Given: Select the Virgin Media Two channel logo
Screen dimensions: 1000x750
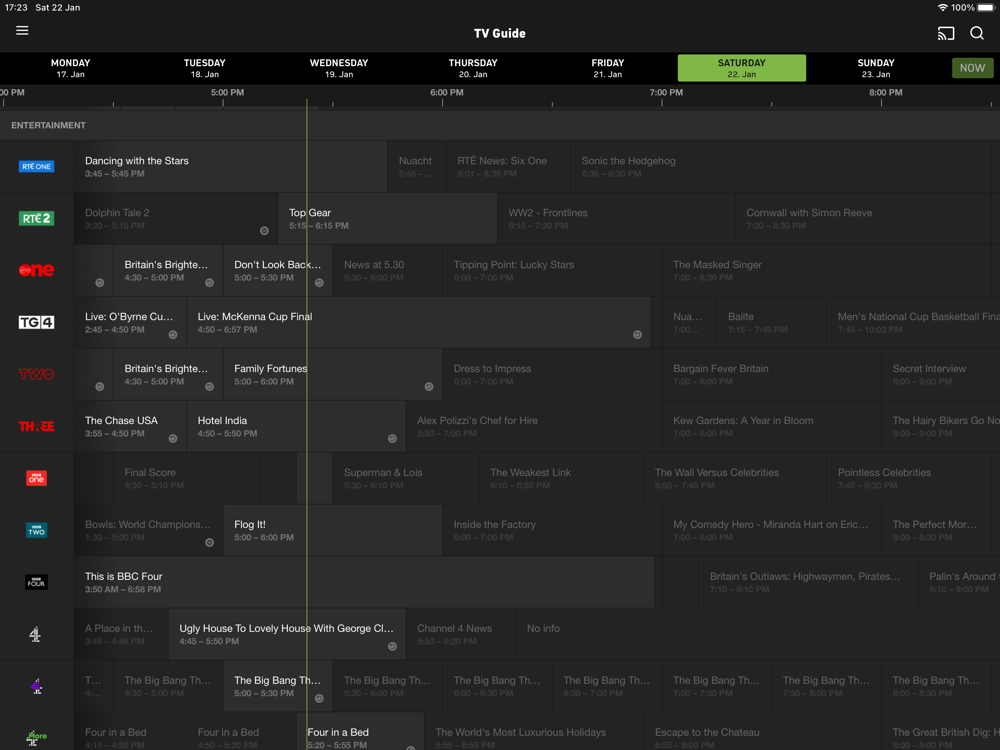Looking at the screenshot, I should [x=36, y=374].
